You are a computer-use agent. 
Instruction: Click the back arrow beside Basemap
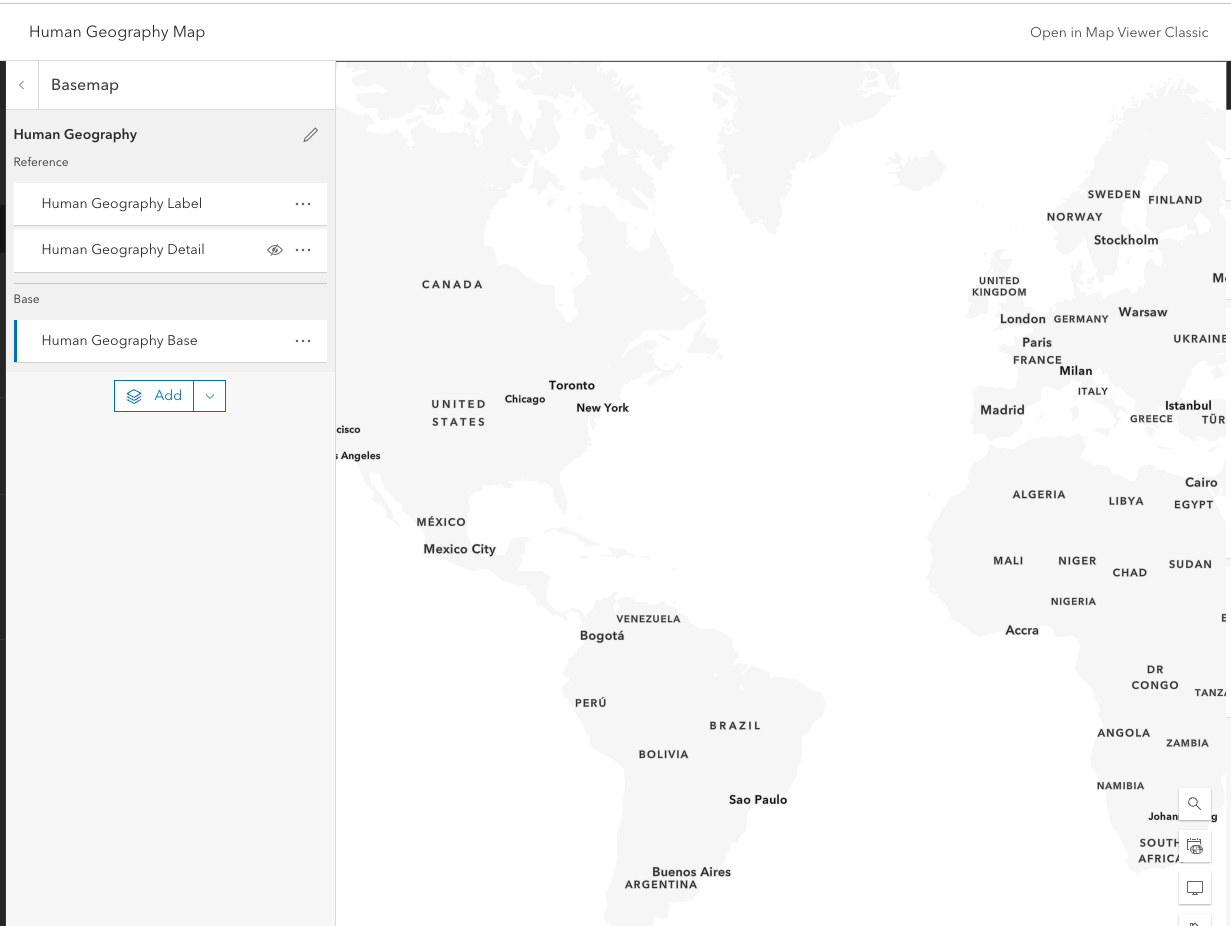click(x=22, y=85)
